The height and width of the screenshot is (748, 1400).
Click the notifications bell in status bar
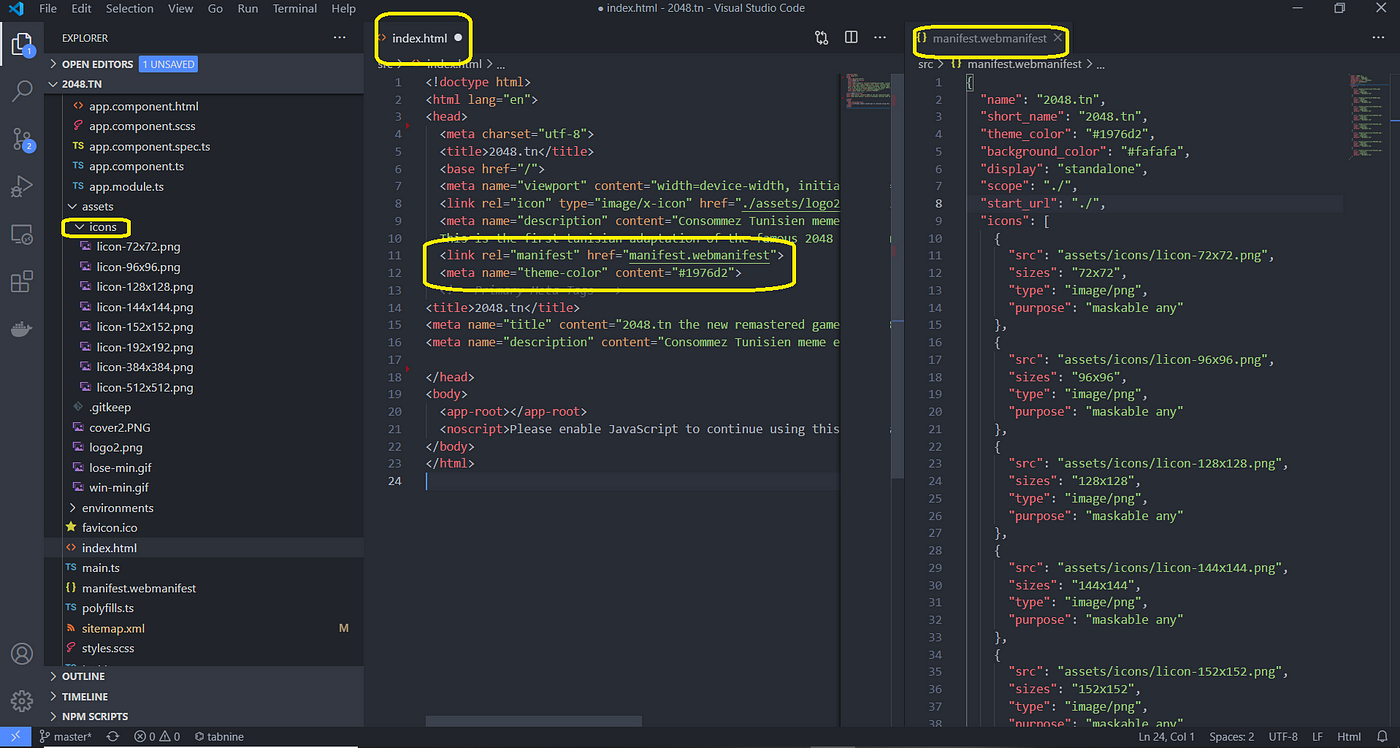1381,737
